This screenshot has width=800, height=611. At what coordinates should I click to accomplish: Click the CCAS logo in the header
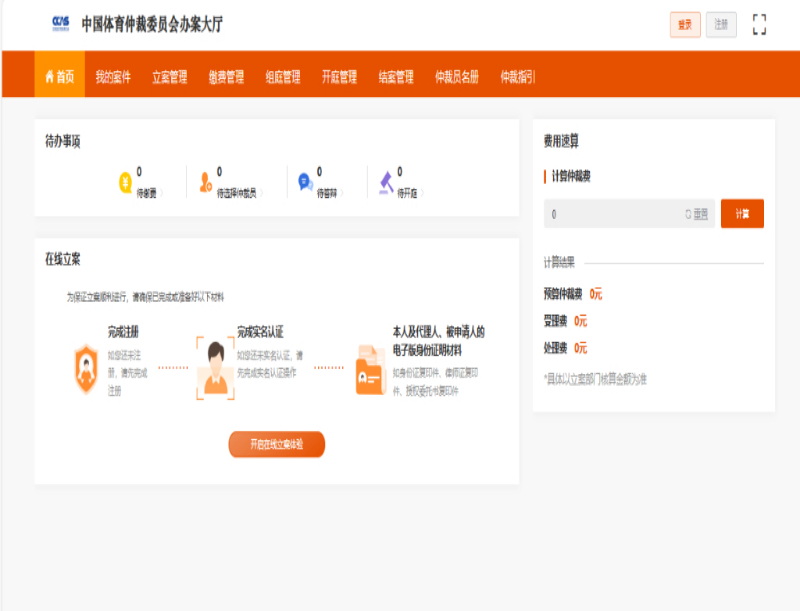[61, 24]
